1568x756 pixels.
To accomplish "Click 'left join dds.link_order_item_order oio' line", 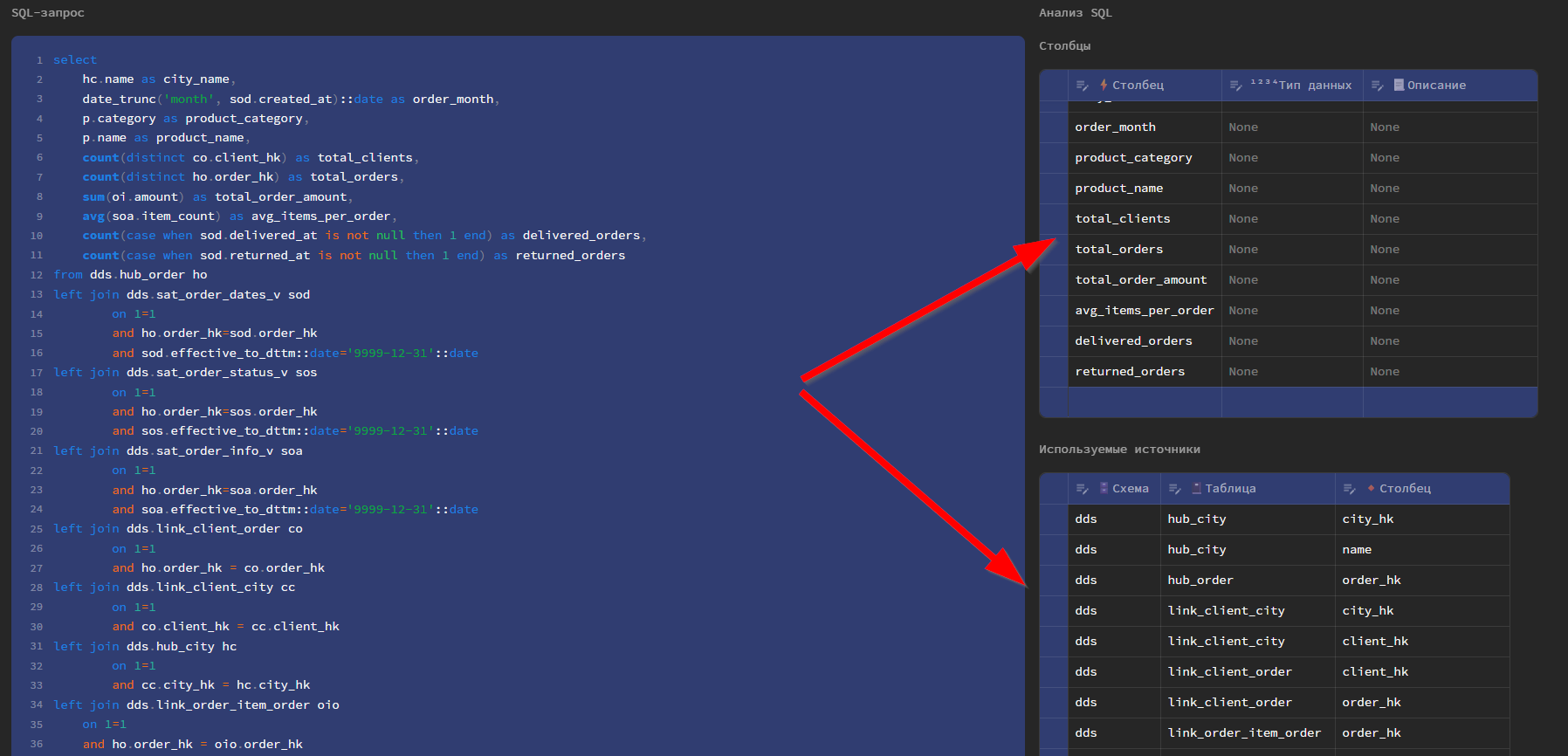I will [196, 705].
